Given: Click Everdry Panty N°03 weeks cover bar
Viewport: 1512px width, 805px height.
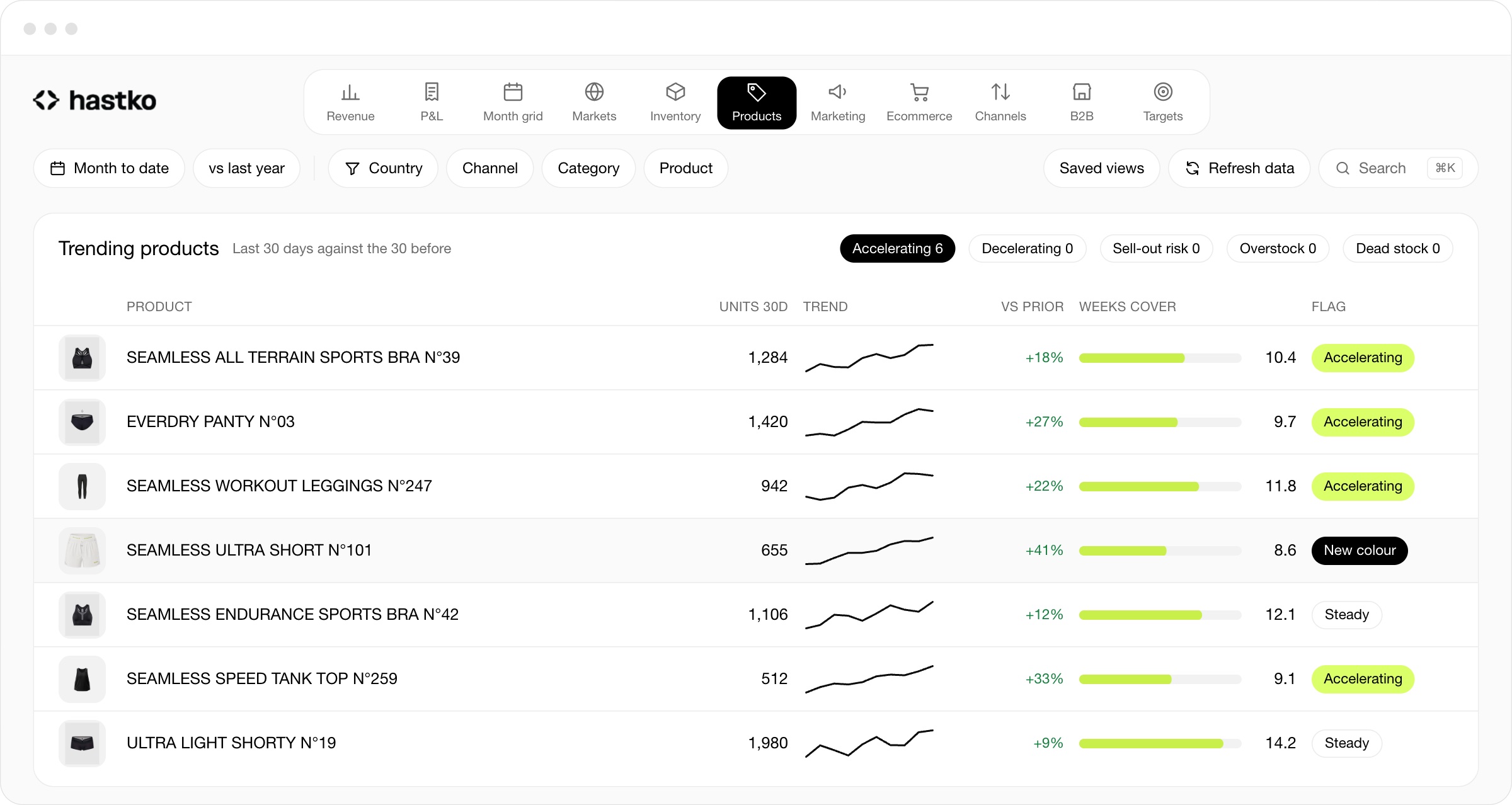Looking at the screenshot, I should (x=1160, y=422).
